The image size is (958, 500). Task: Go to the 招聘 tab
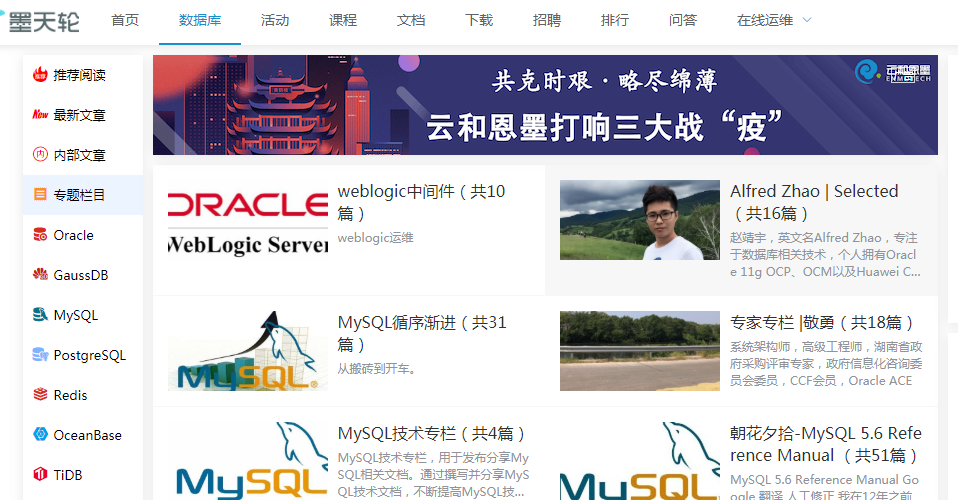pos(547,20)
